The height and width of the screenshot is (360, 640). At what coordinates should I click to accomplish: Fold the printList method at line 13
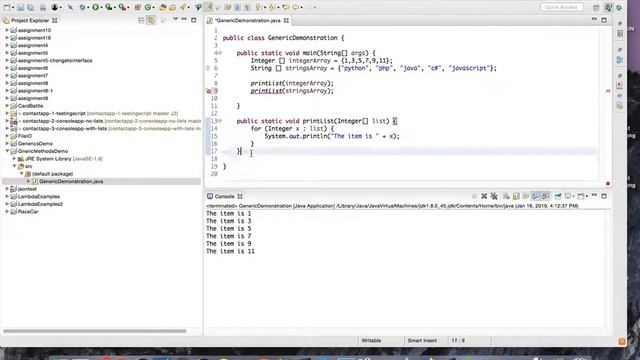[220, 121]
